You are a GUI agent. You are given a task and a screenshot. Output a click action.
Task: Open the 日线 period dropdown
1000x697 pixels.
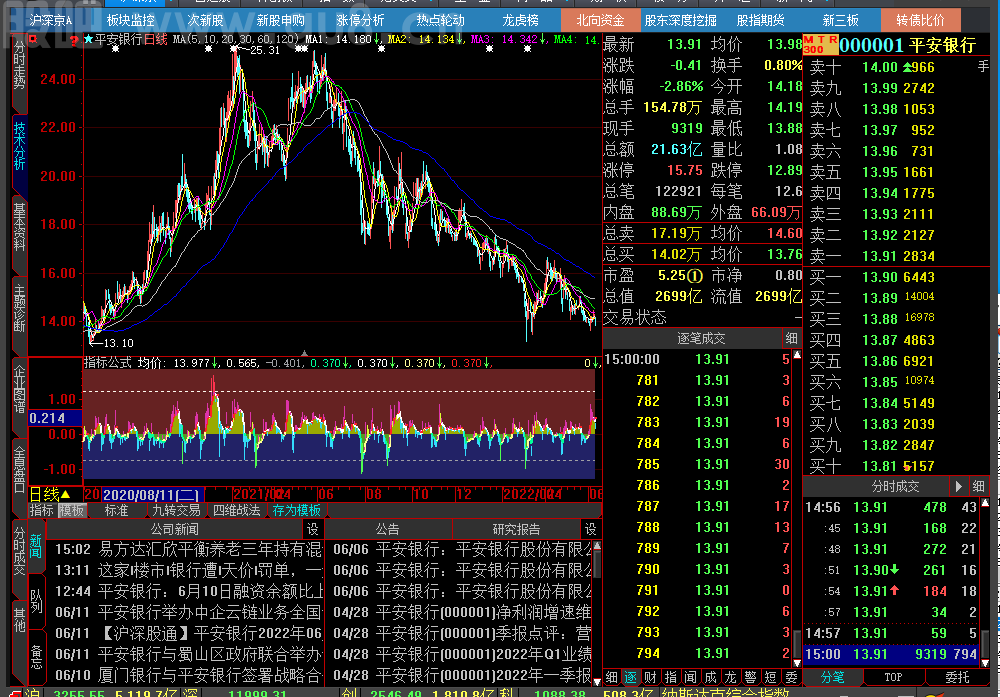(x=50, y=494)
